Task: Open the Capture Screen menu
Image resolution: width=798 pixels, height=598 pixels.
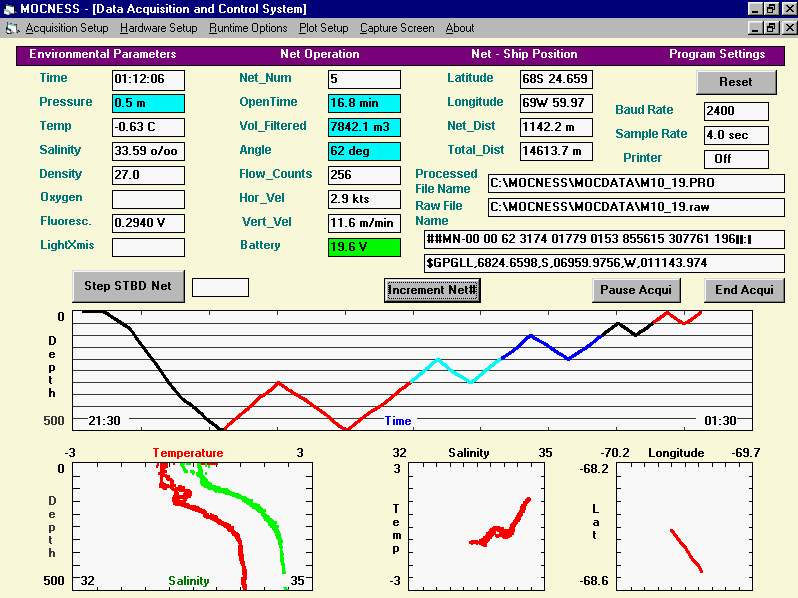Action: [x=397, y=29]
